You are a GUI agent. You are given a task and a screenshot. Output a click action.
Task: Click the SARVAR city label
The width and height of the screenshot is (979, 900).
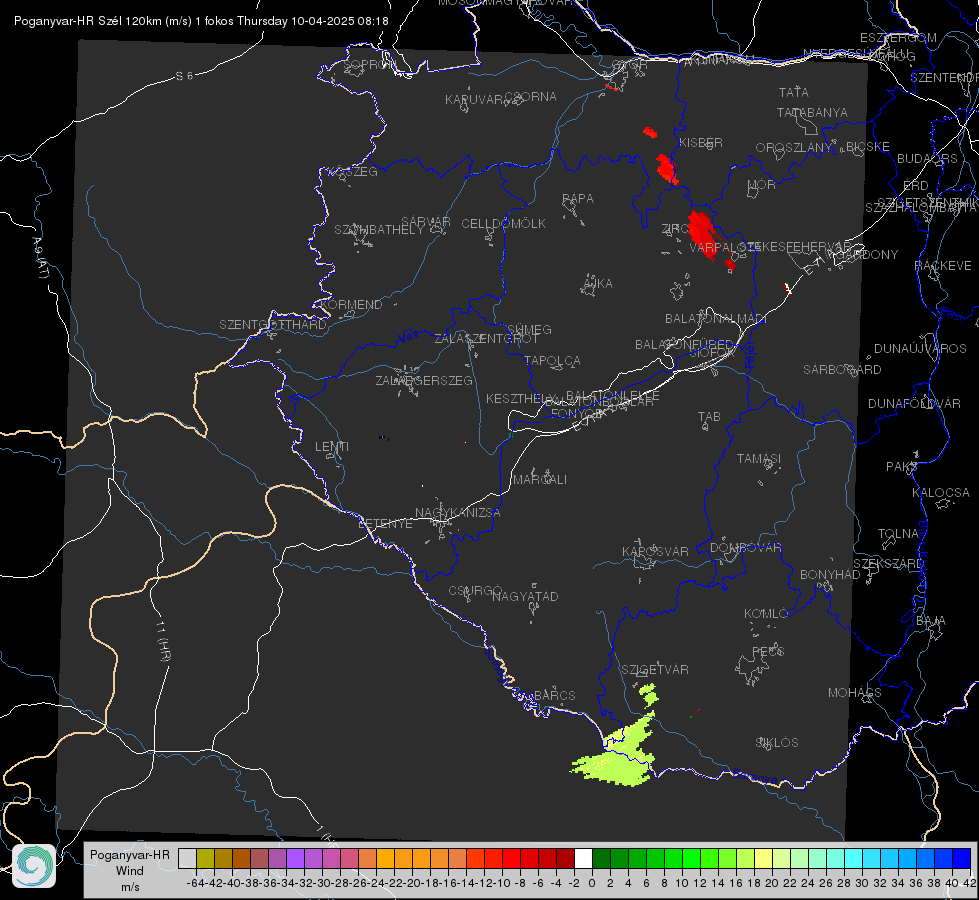pos(426,222)
